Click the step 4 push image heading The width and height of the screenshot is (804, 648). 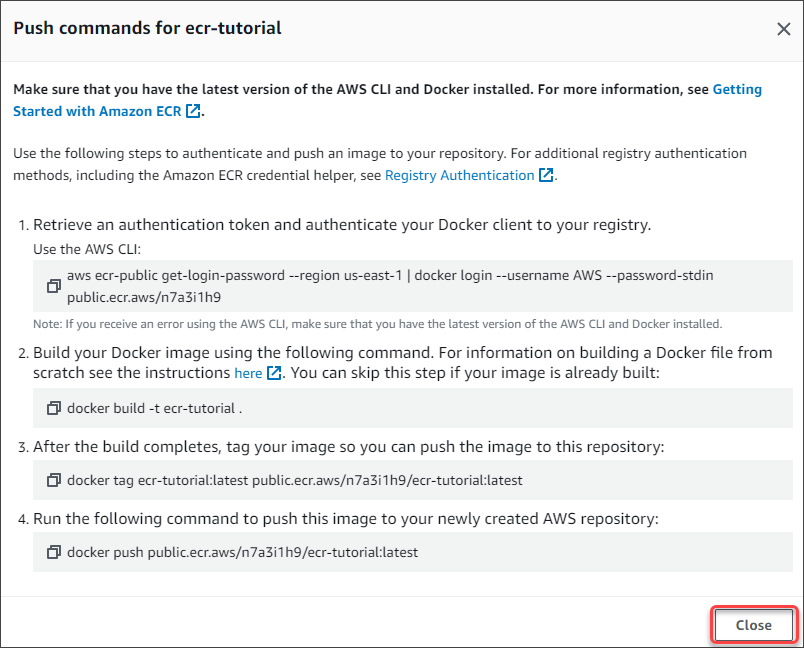click(346, 518)
